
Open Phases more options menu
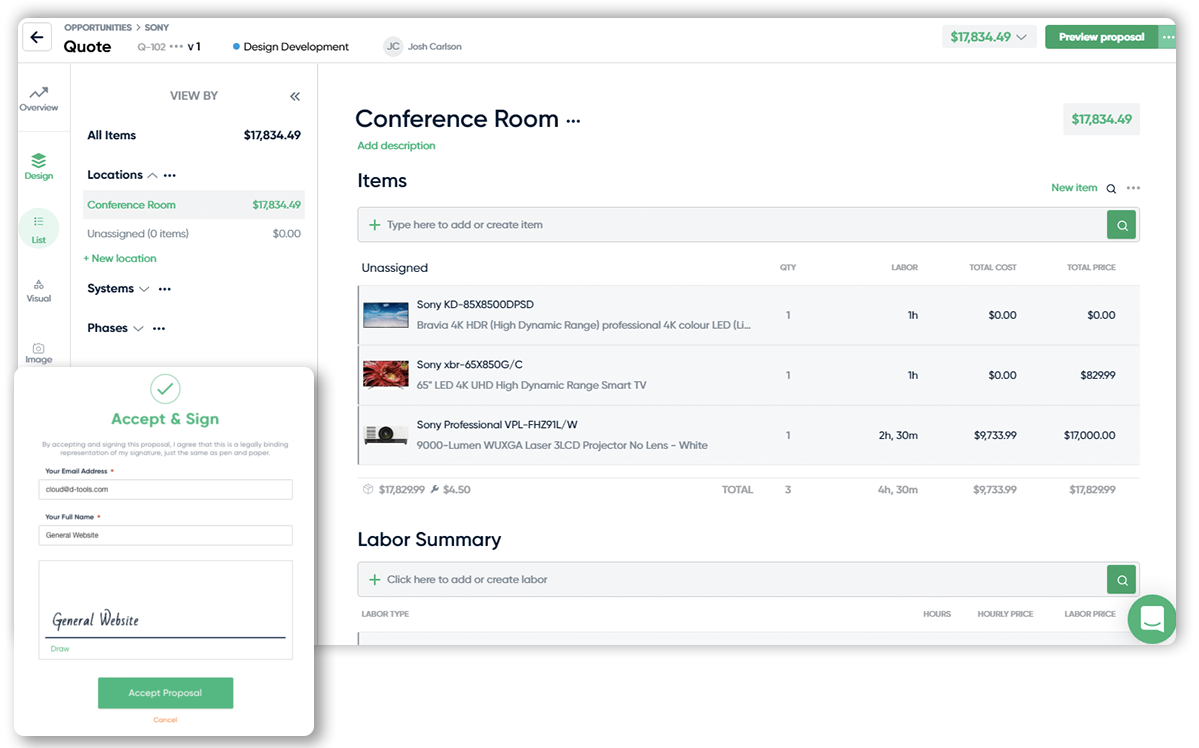pos(159,328)
